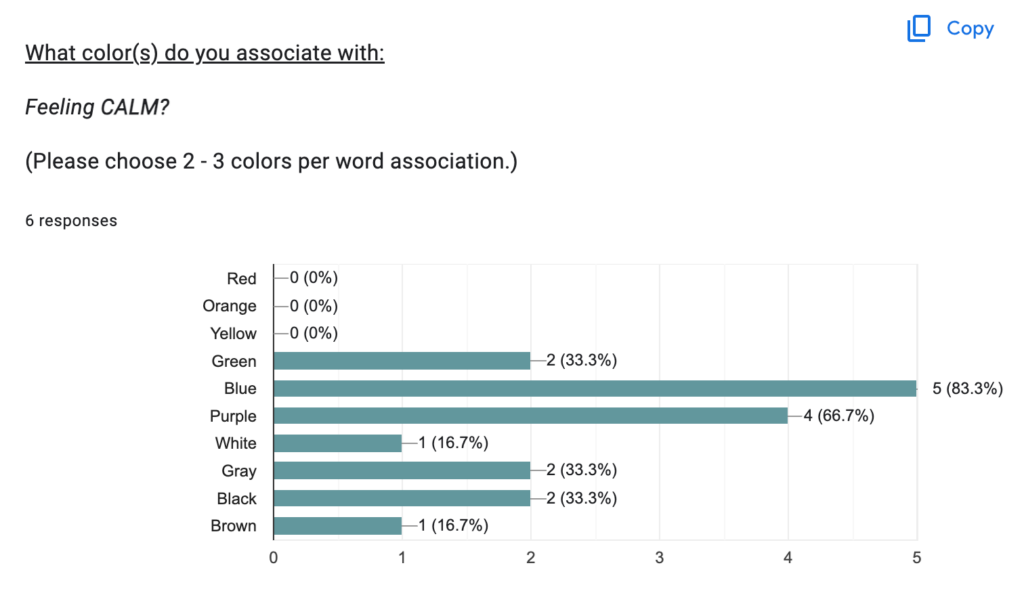
Task: Click the Blue axis label
Action: click(x=240, y=388)
